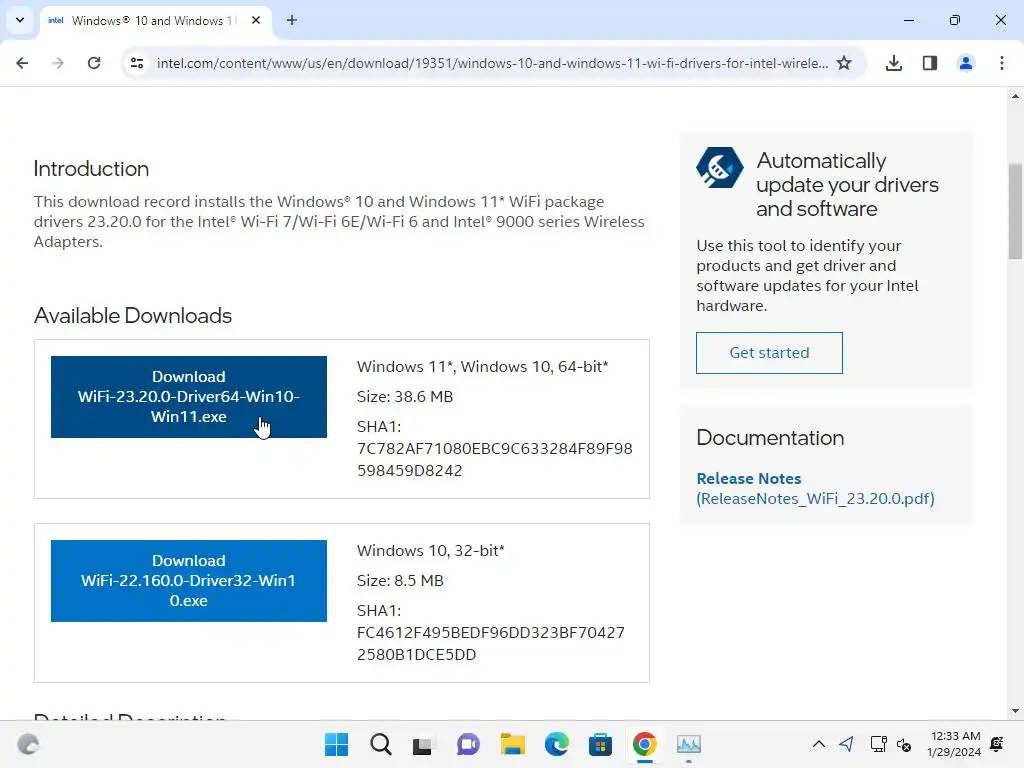Toggle Chrome side panel

coord(930,63)
